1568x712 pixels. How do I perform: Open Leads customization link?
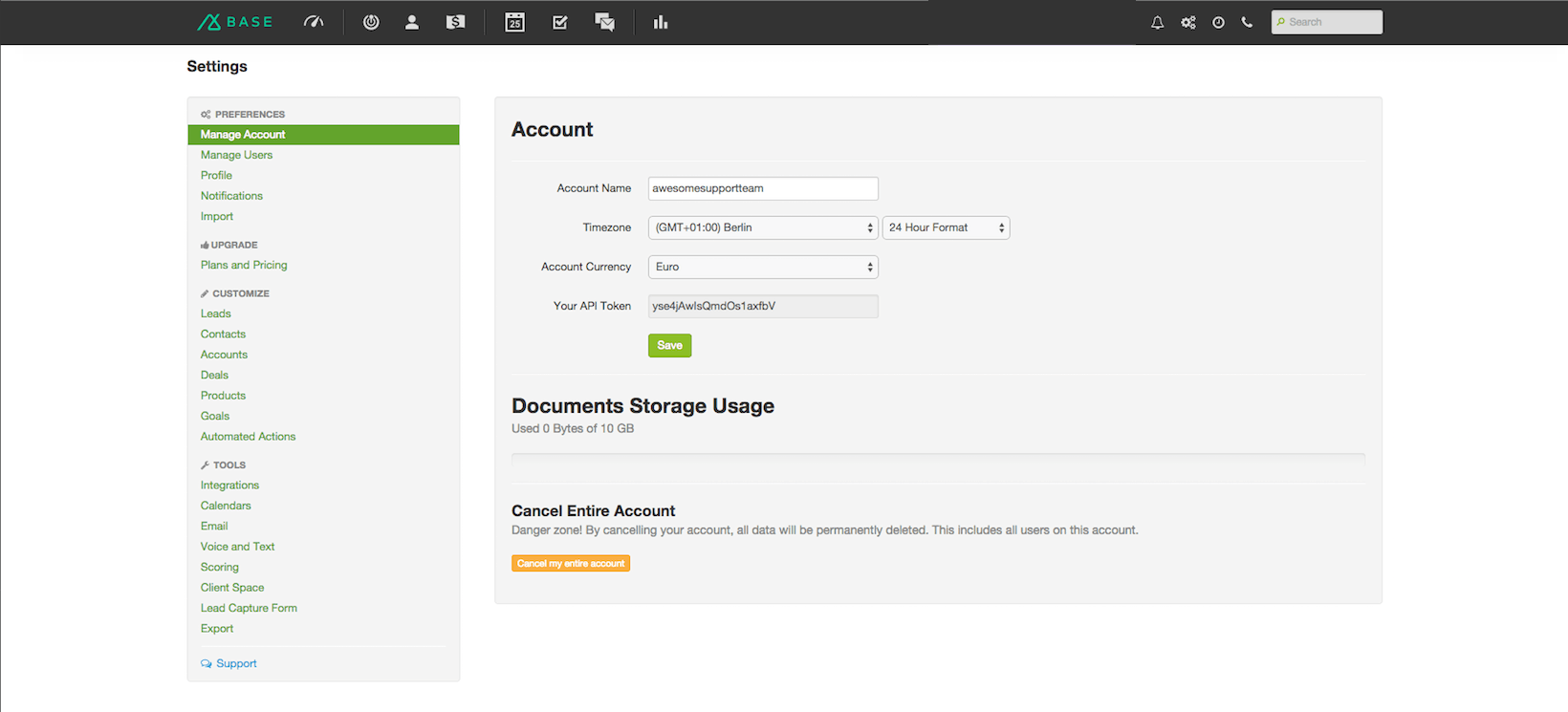pos(216,313)
